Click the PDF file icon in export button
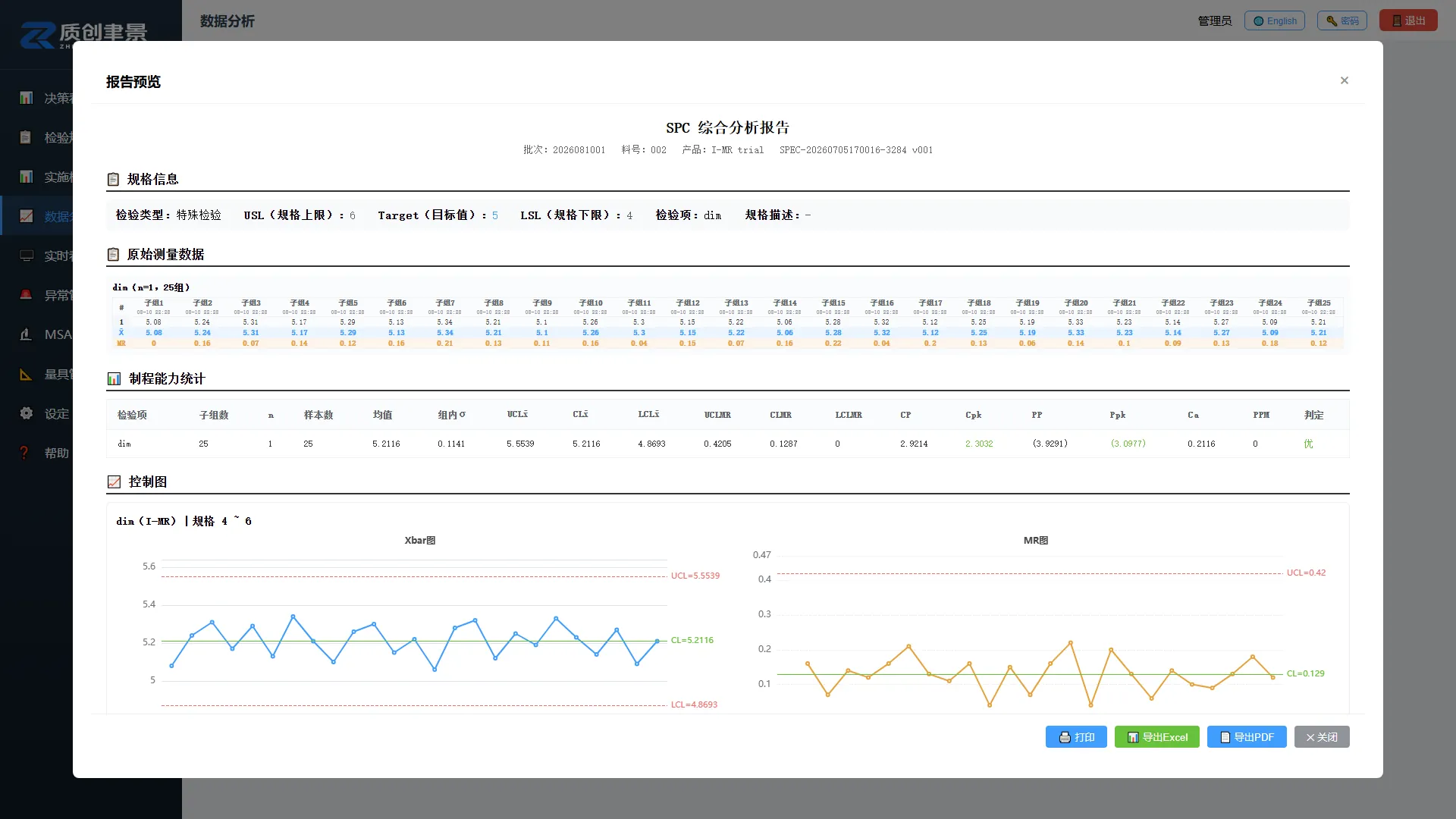Screen dimensions: 1456x819 tap(1225, 737)
